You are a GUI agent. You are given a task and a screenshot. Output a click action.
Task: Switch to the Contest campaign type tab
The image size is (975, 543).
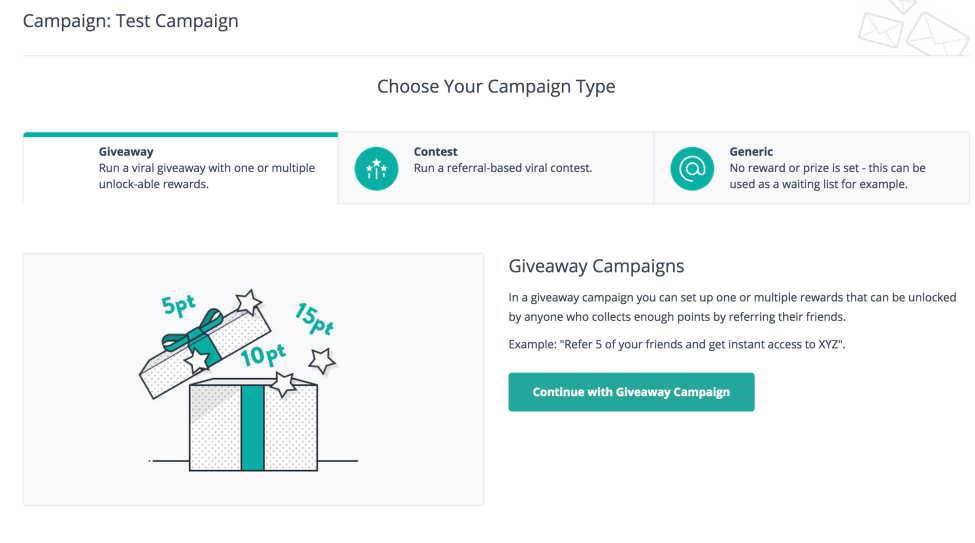(496, 168)
